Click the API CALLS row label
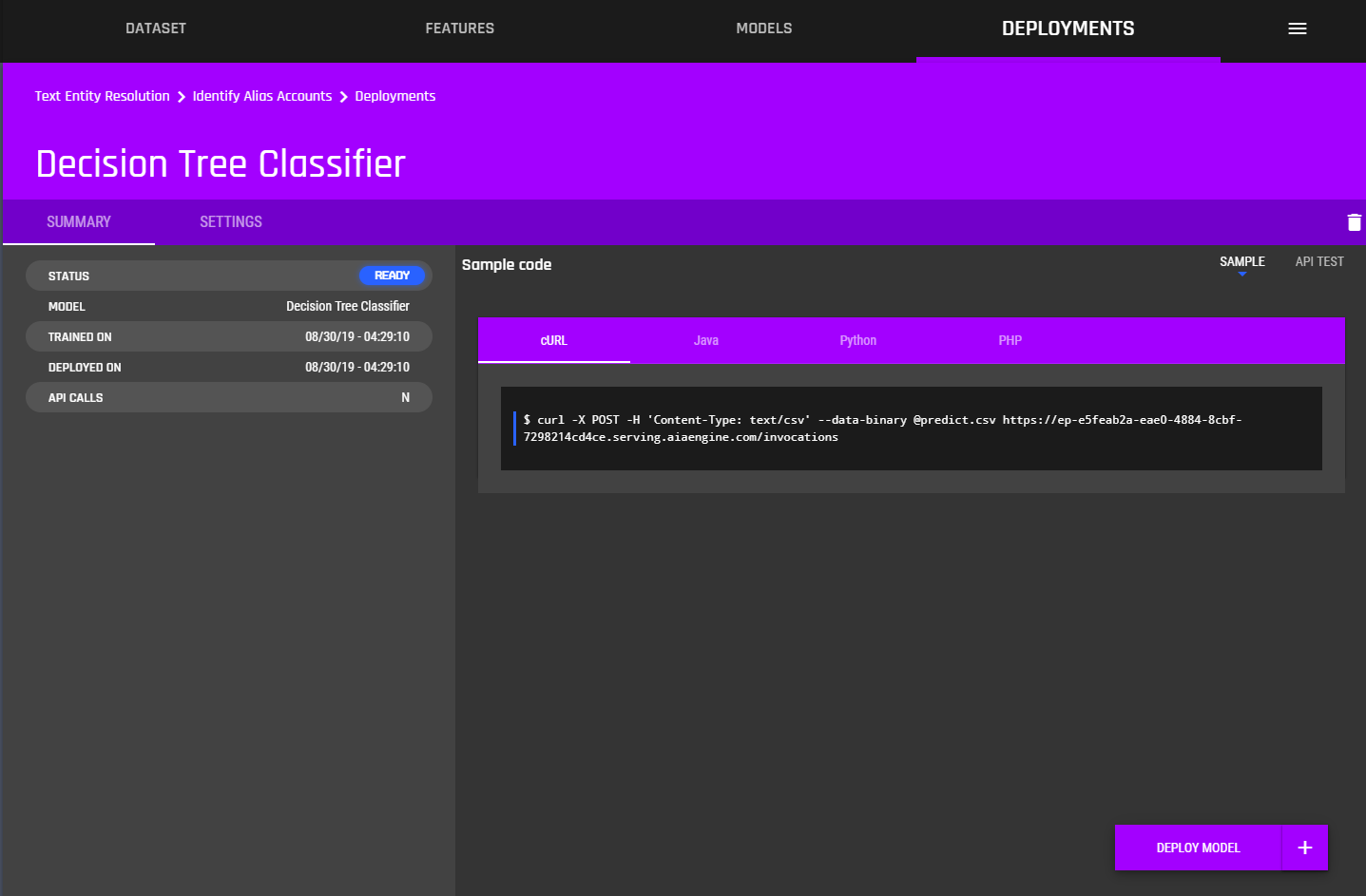Viewport: 1366px width, 896px height. pos(76,397)
